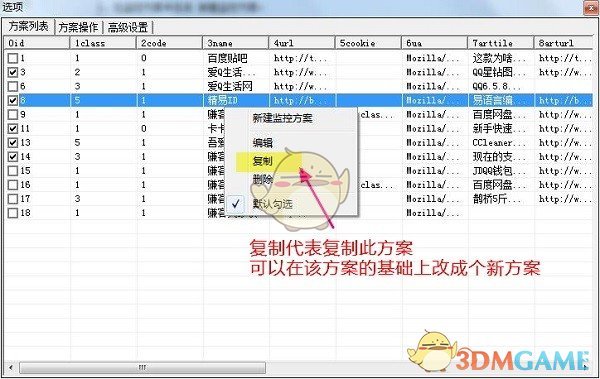Sort by the 7arttile column header

coord(501,43)
